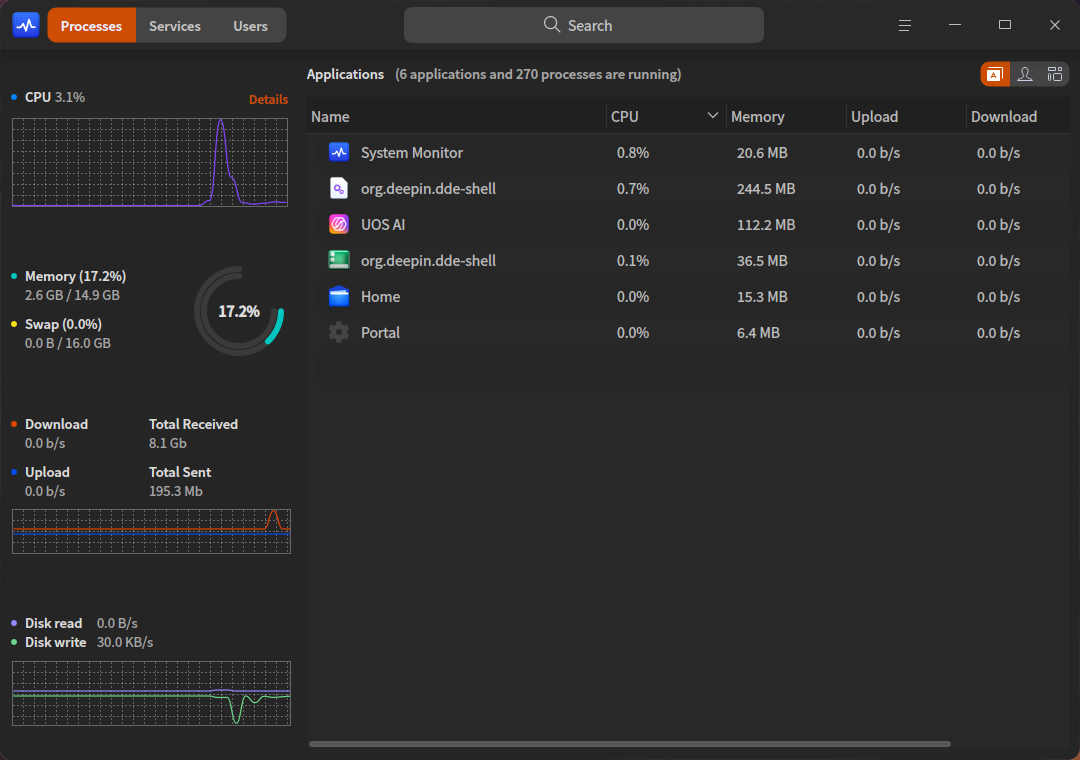
Task: Sort by Memory column header
Action: (x=757, y=117)
